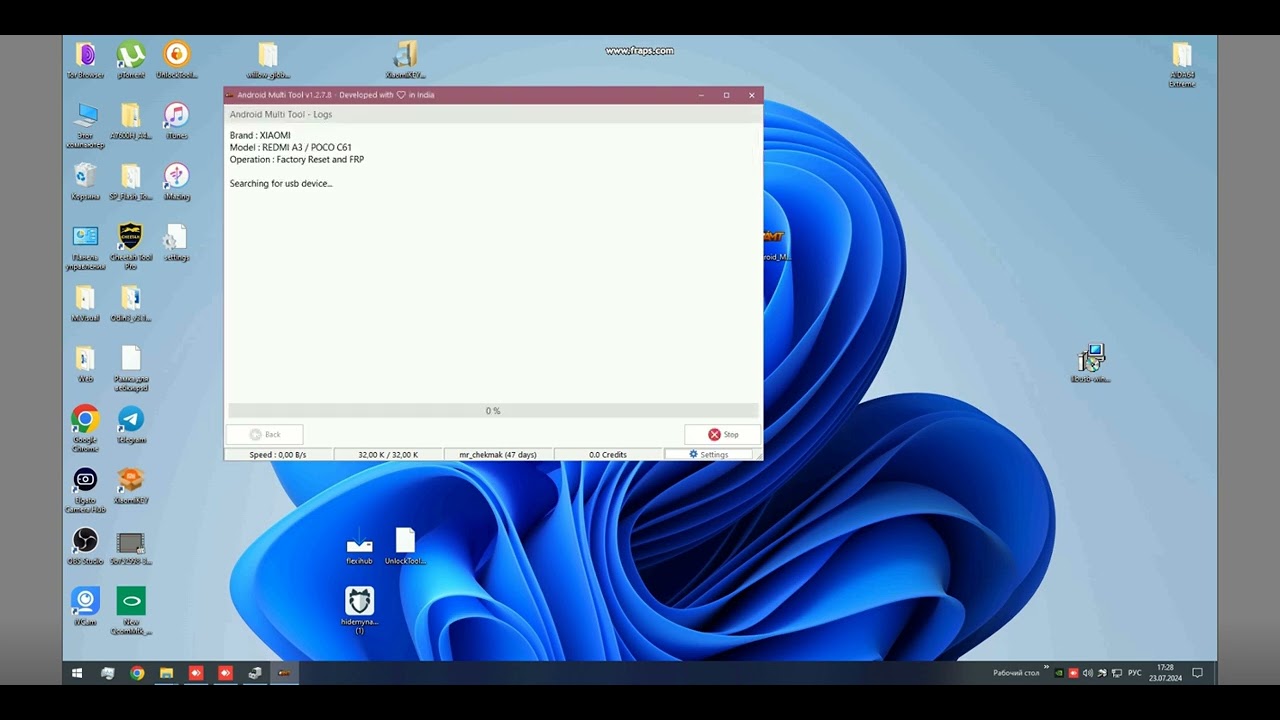This screenshot has height=720, width=1280.
Task: Select the UnlockTool desktop icon with padlock
Action: point(176,60)
